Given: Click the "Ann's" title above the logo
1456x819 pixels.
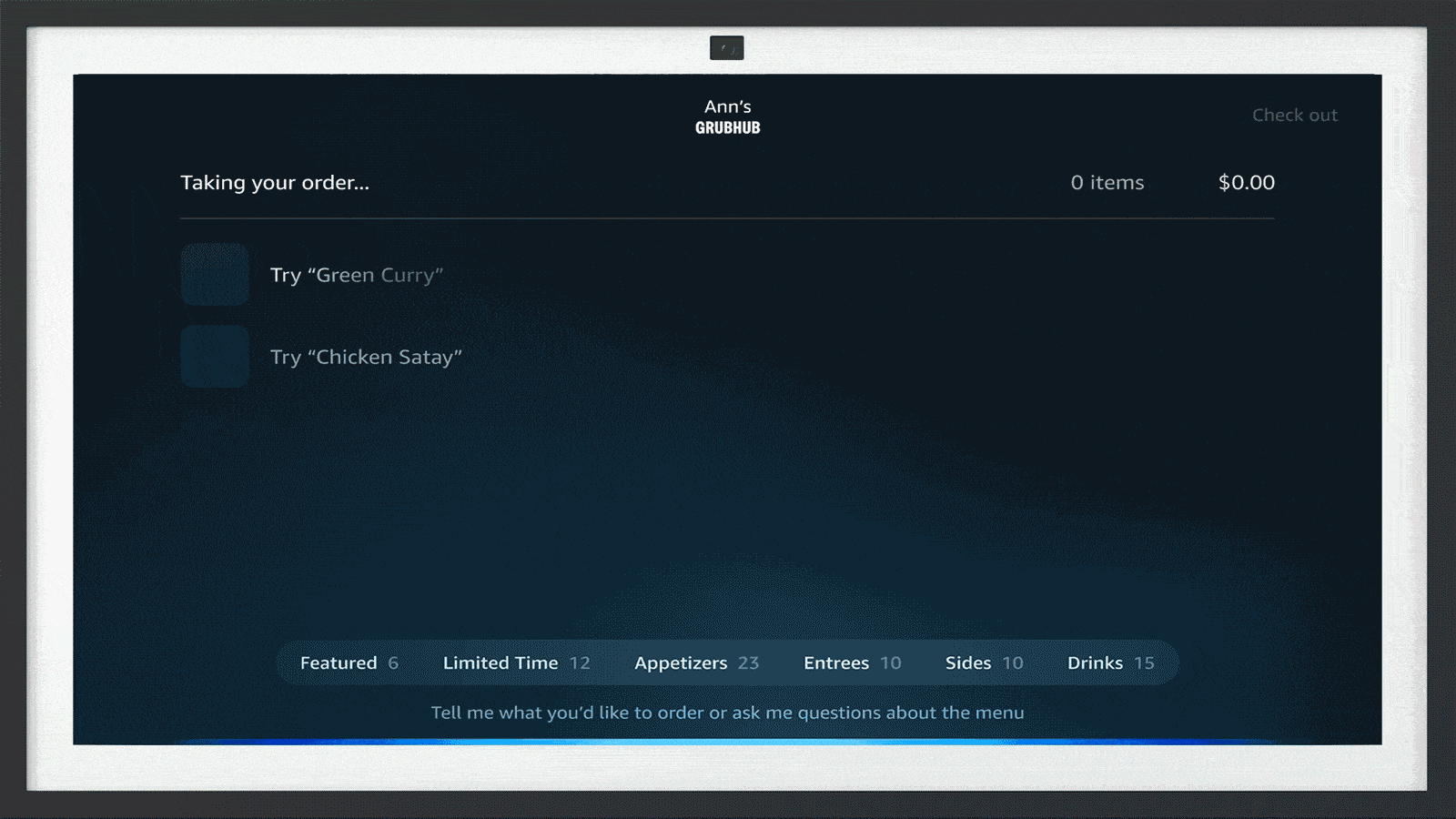Looking at the screenshot, I should tap(727, 106).
